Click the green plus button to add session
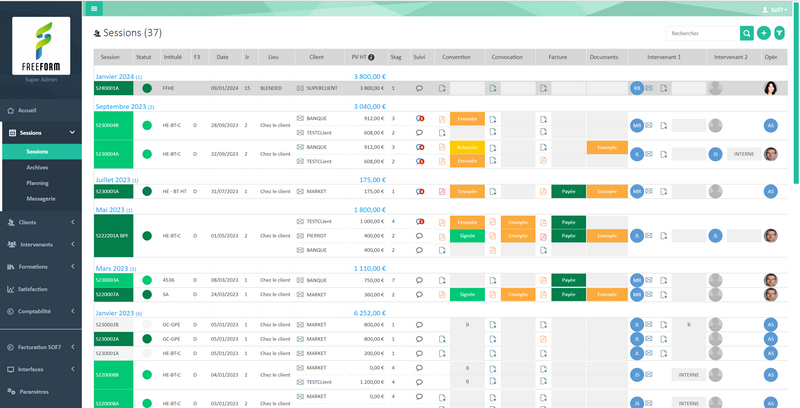This screenshot has width=800, height=408. click(764, 33)
